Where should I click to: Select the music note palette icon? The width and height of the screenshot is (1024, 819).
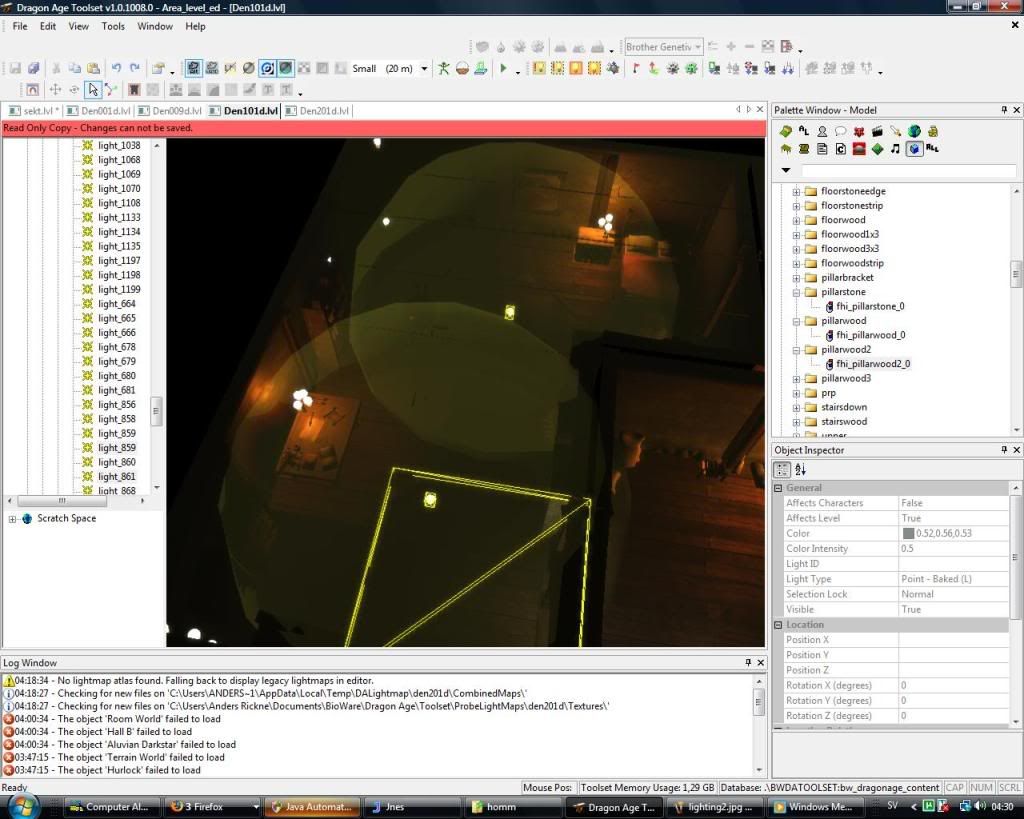click(x=895, y=149)
